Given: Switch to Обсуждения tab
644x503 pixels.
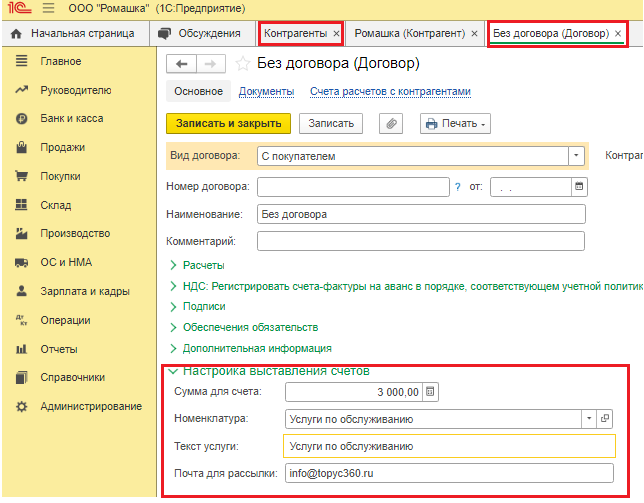Looking at the screenshot, I should [x=202, y=33].
